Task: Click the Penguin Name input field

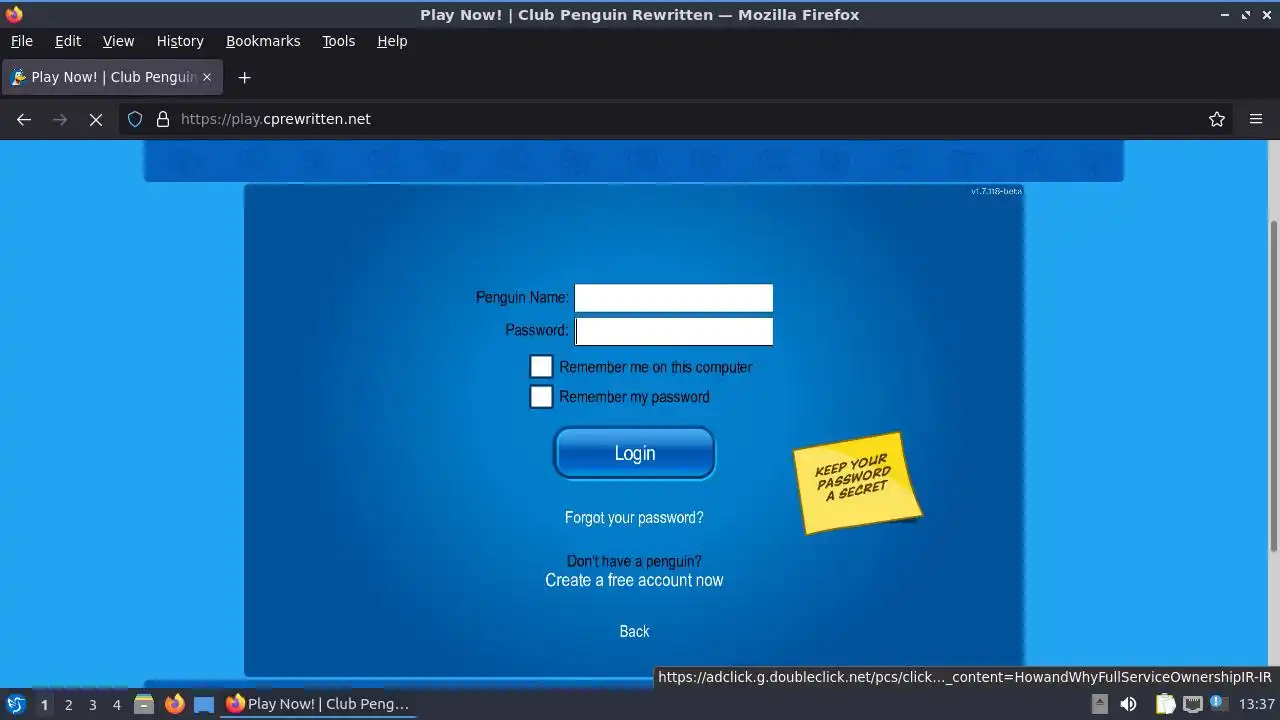Action: pos(673,298)
